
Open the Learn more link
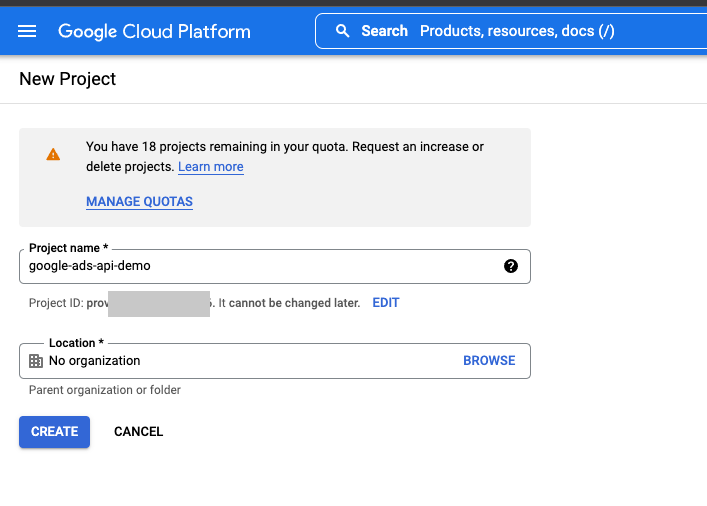click(x=211, y=166)
